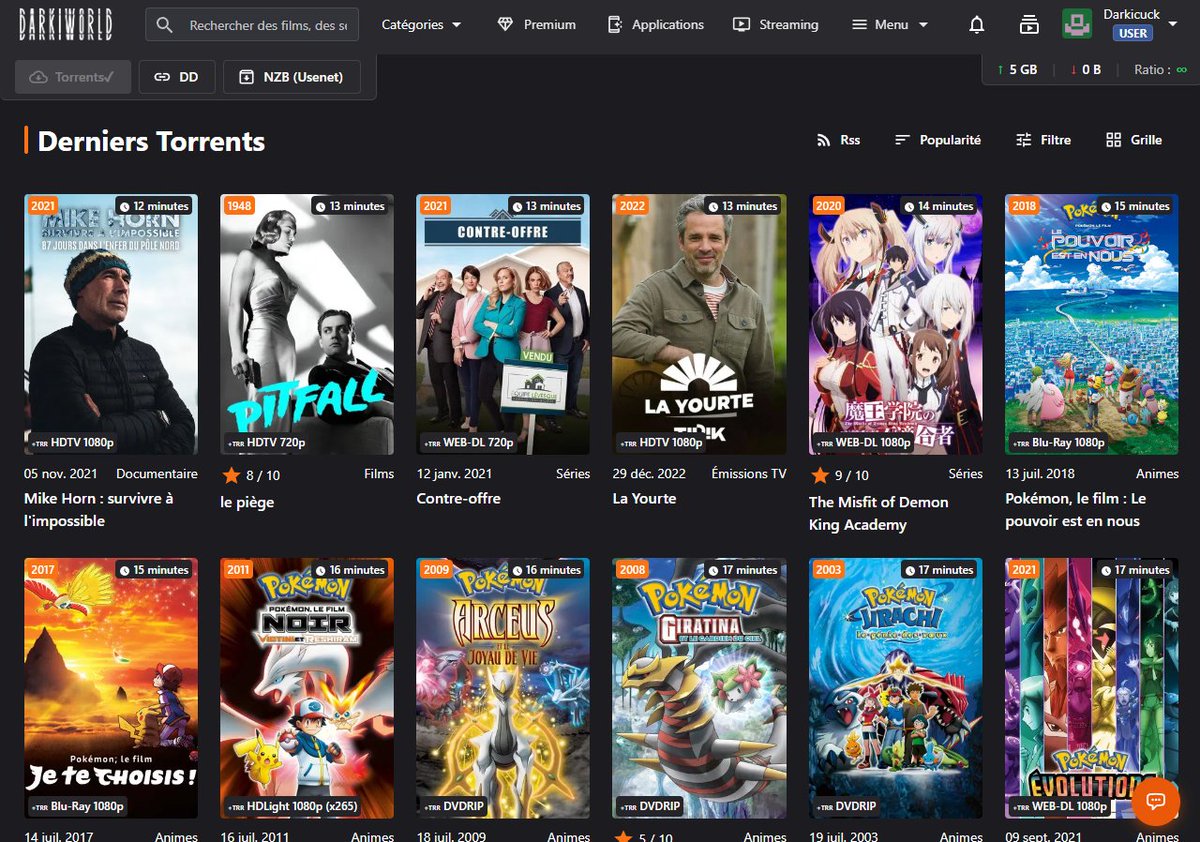1200x842 pixels.
Task: Open the Pokémon Jirachi poster
Action: click(x=895, y=689)
